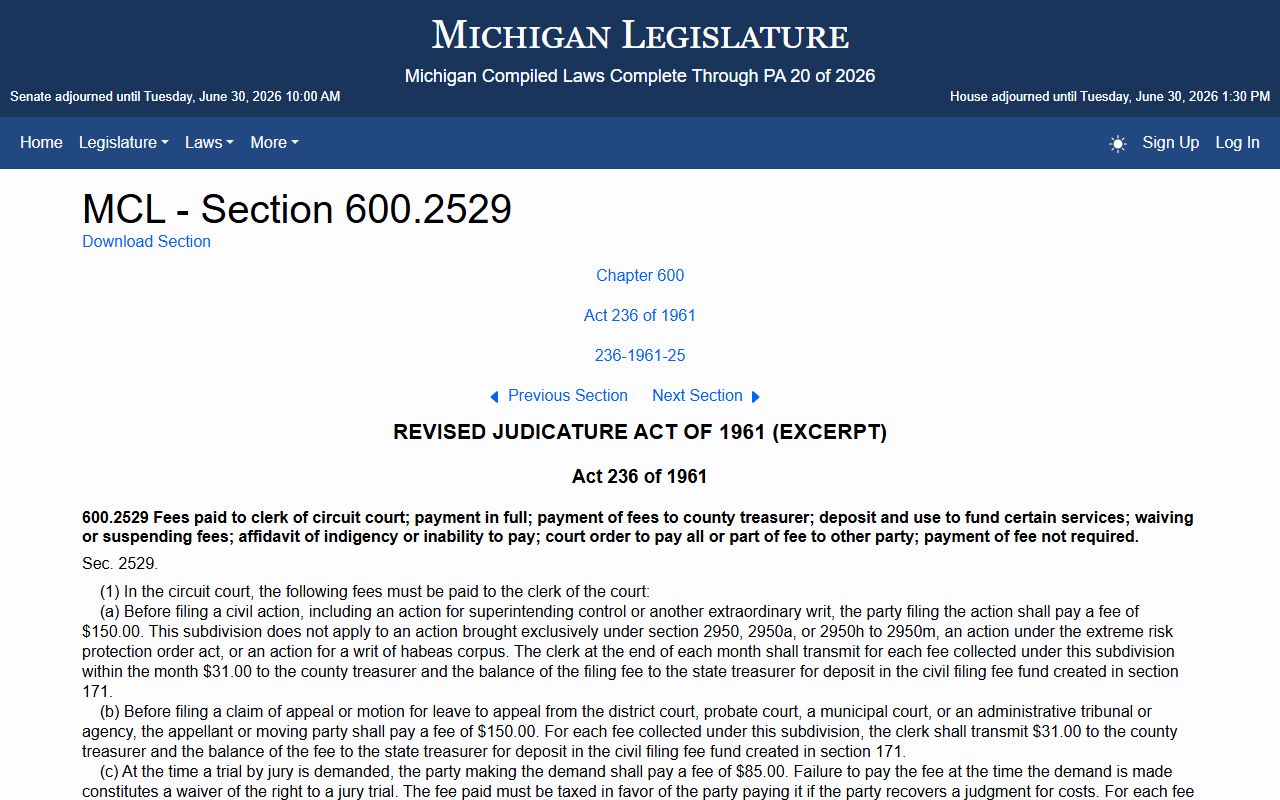Click 'Michigan Compiled Laws Complete Through PA 20' text
This screenshot has width=1280, height=800.
[x=640, y=76]
